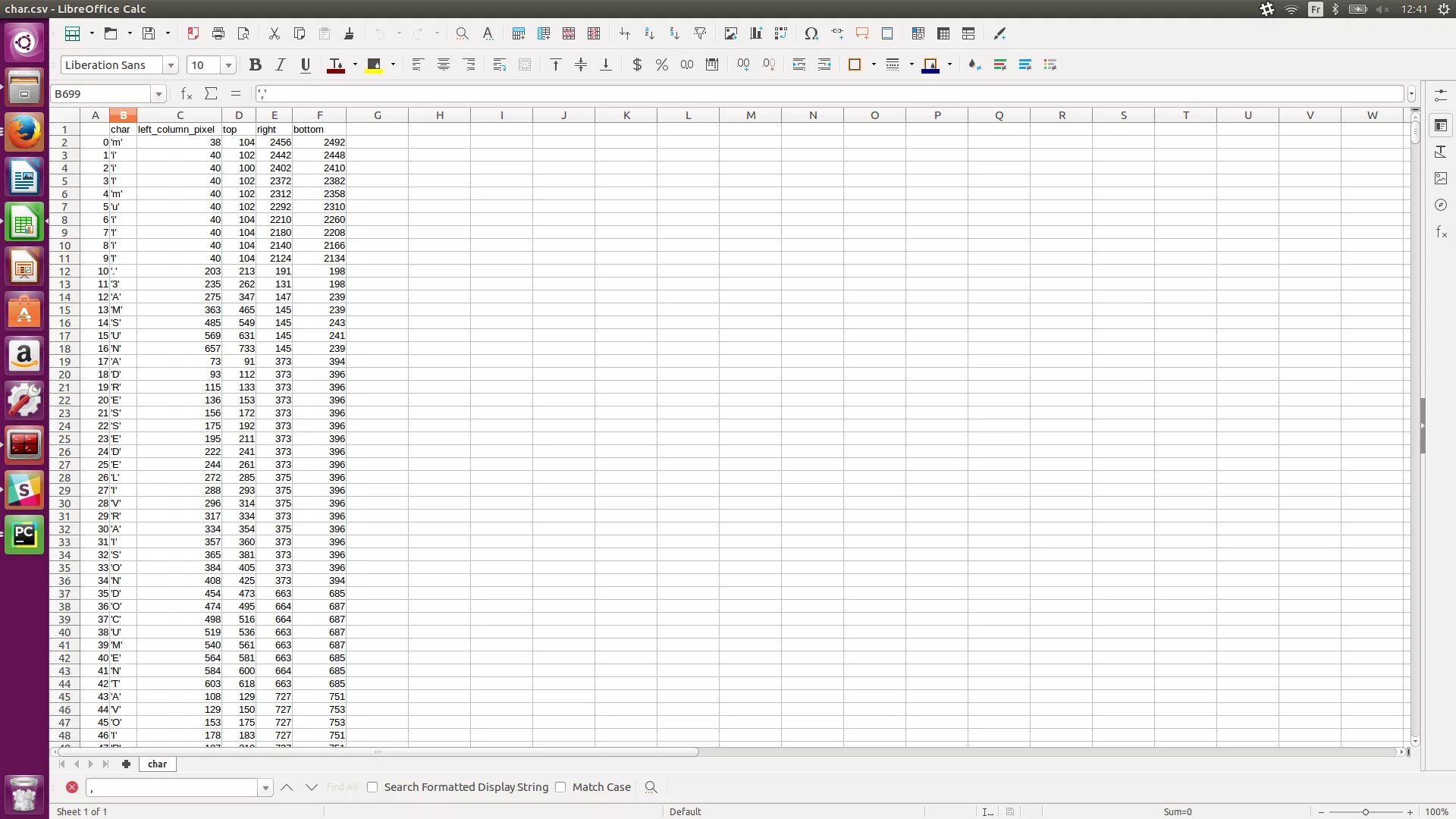
Task: Open the Function Wizard icon
Action: coord(186,93)
